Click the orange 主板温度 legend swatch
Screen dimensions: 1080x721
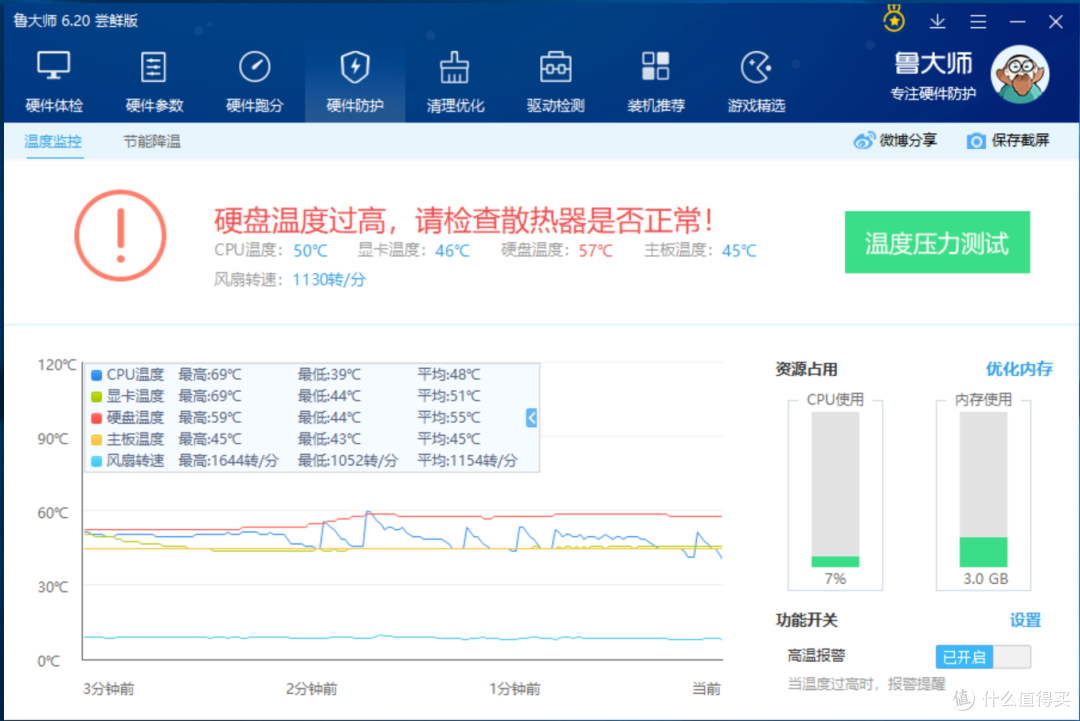click(96, 439)
